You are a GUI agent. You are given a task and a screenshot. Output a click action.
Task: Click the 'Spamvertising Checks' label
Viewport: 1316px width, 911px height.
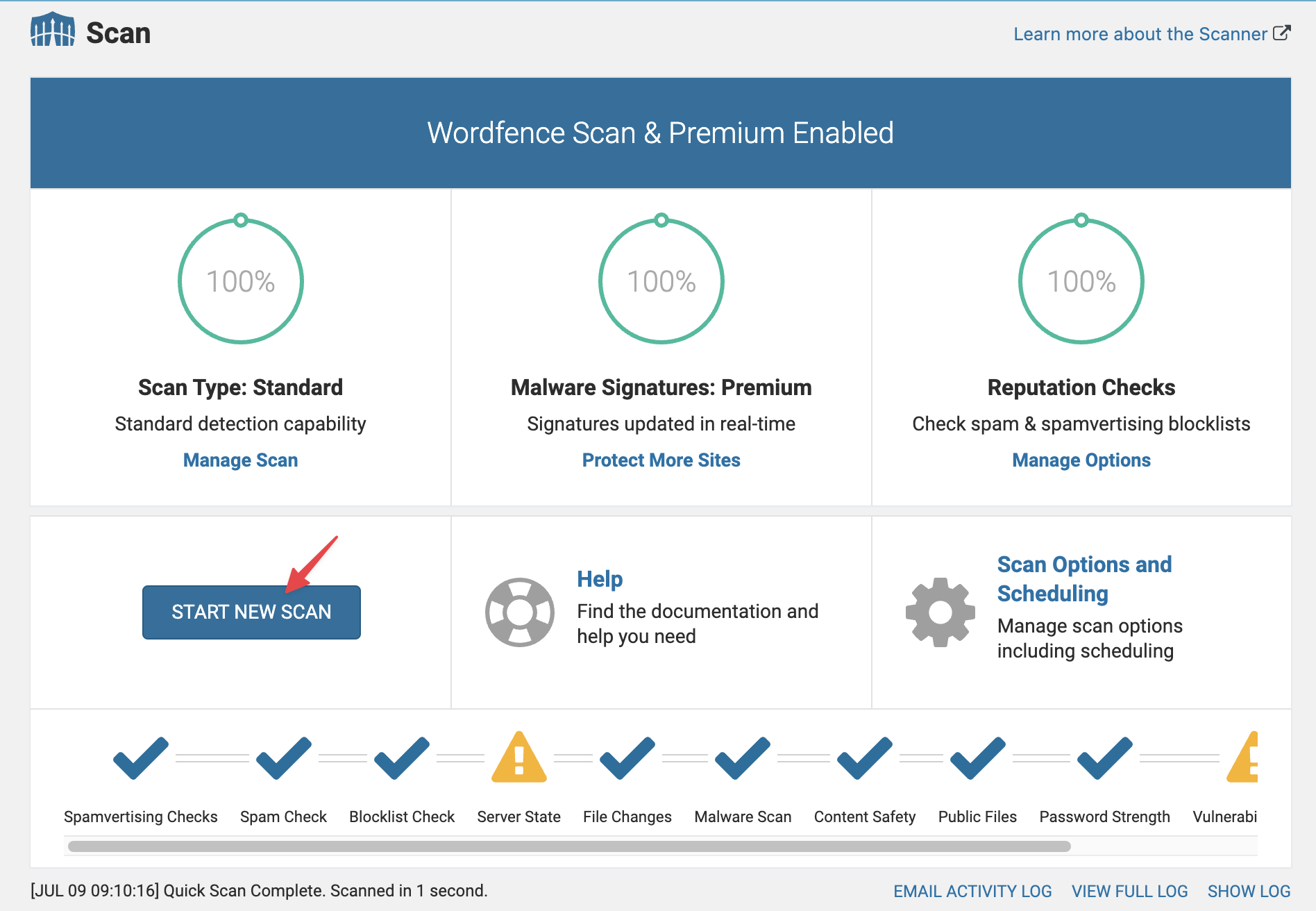coord(141,817)
